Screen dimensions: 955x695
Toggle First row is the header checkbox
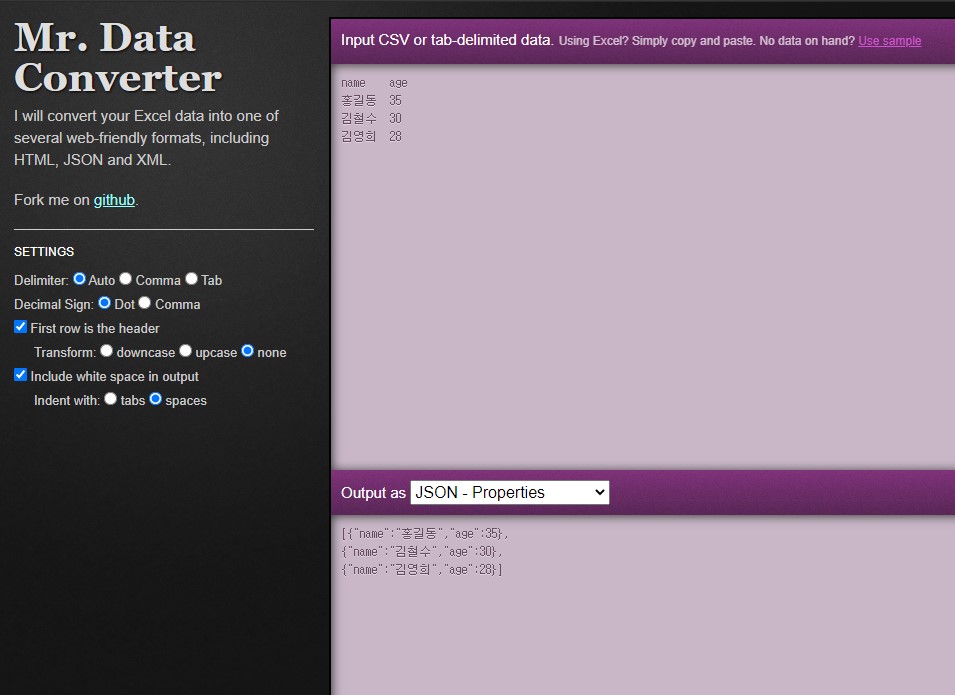click(21, 327)
